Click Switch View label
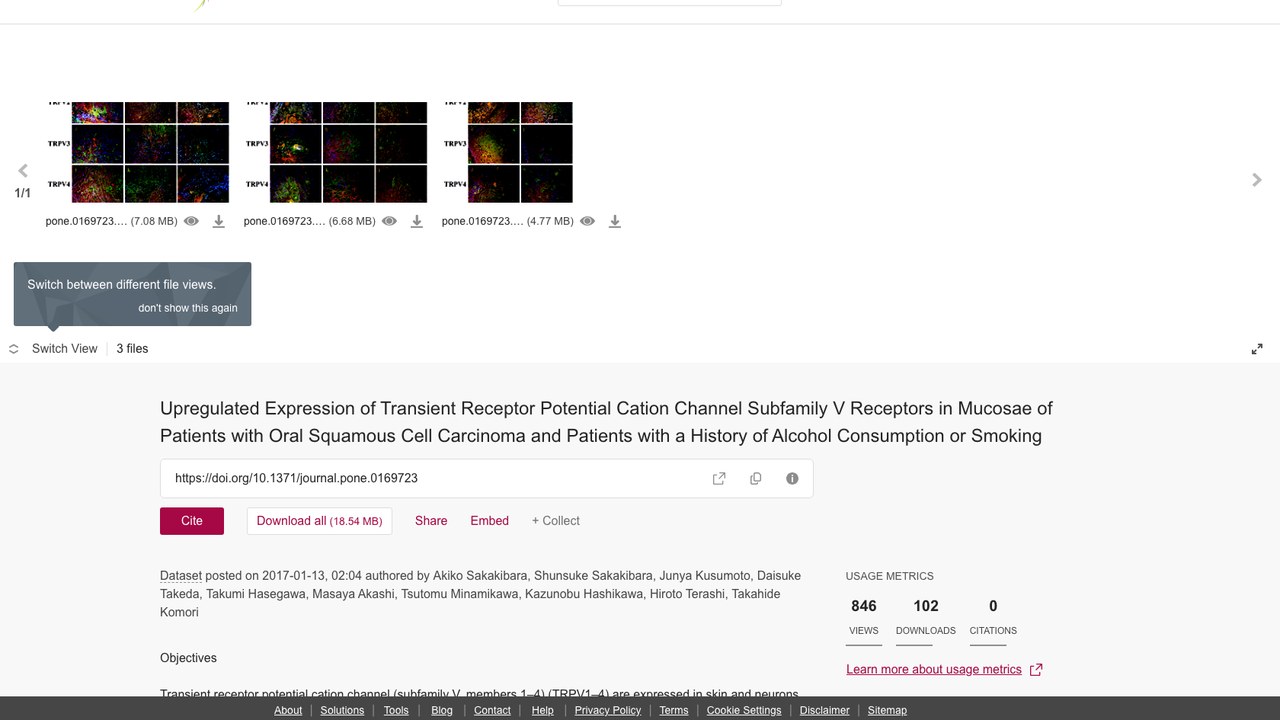 point(65,349)
